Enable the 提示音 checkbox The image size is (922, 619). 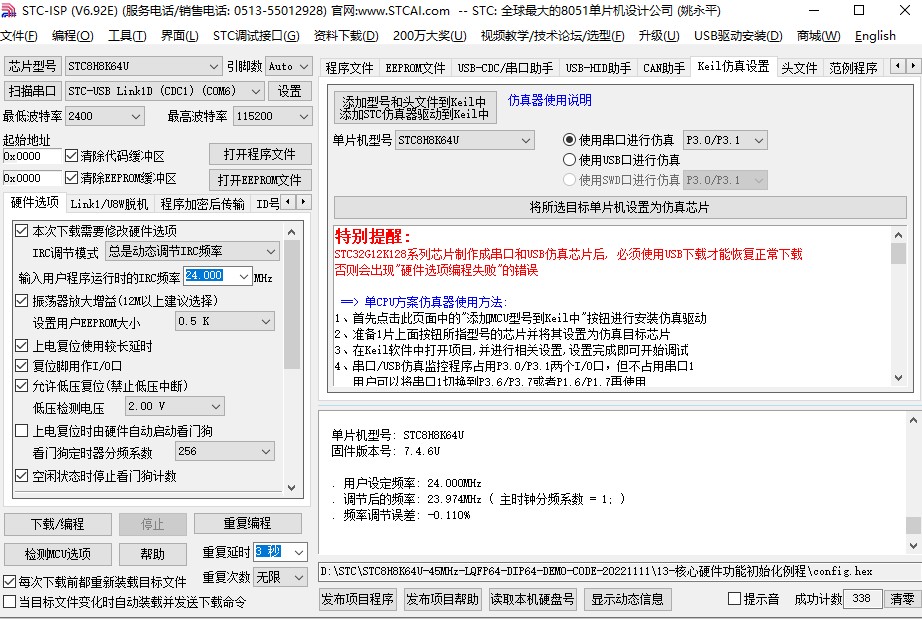(734, 598)
